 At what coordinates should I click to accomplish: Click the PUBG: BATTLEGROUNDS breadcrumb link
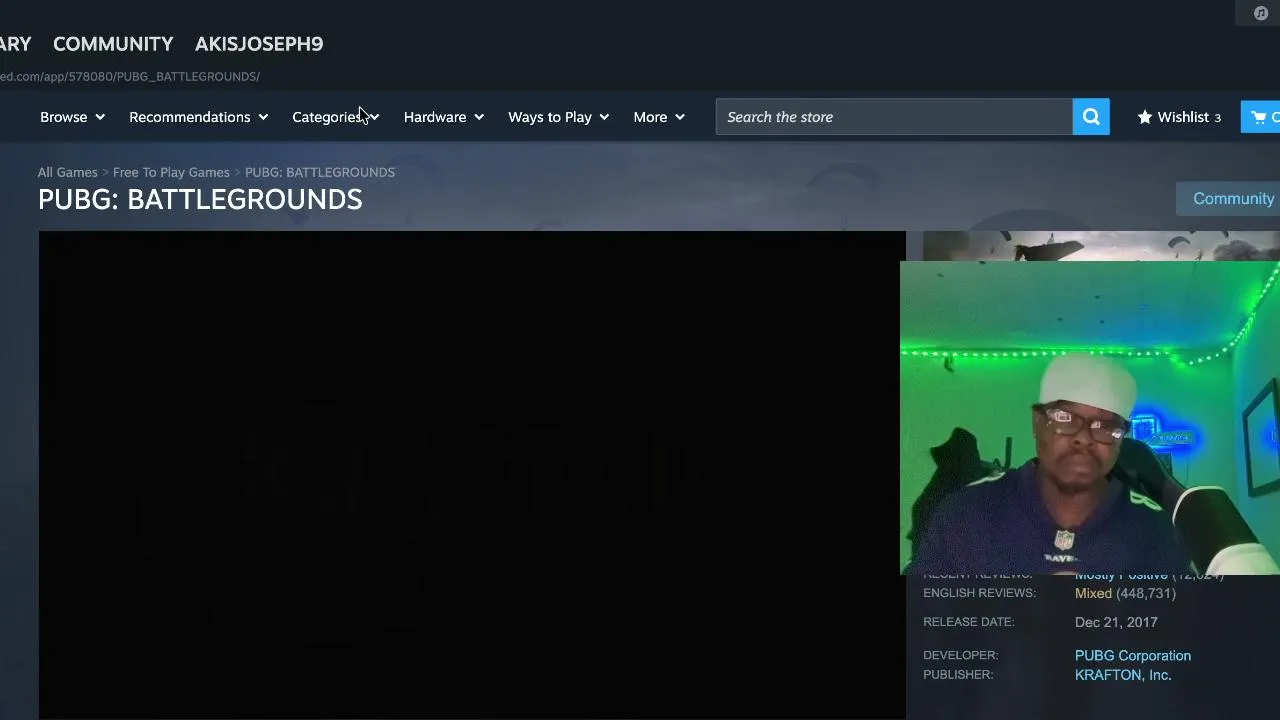point(320,172)
